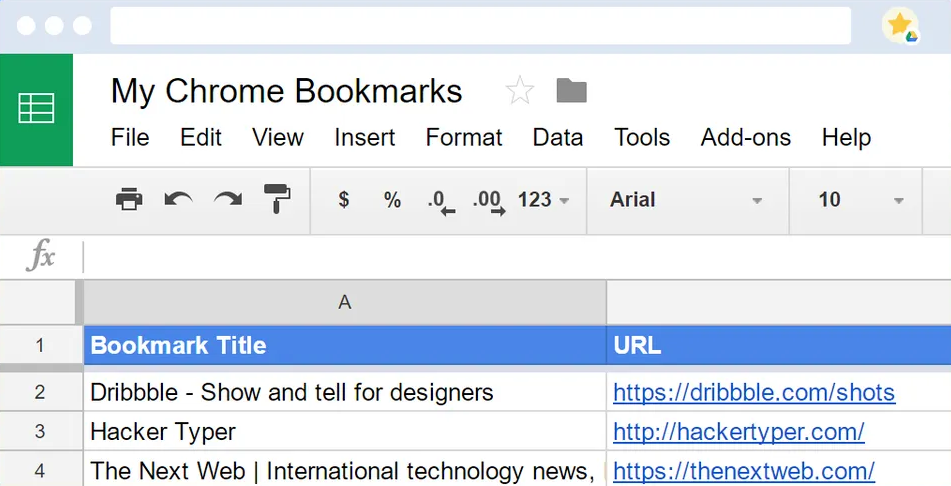The image size is (951, 486).
Task: Select row 1 header
Action: (x=40, y=345)
